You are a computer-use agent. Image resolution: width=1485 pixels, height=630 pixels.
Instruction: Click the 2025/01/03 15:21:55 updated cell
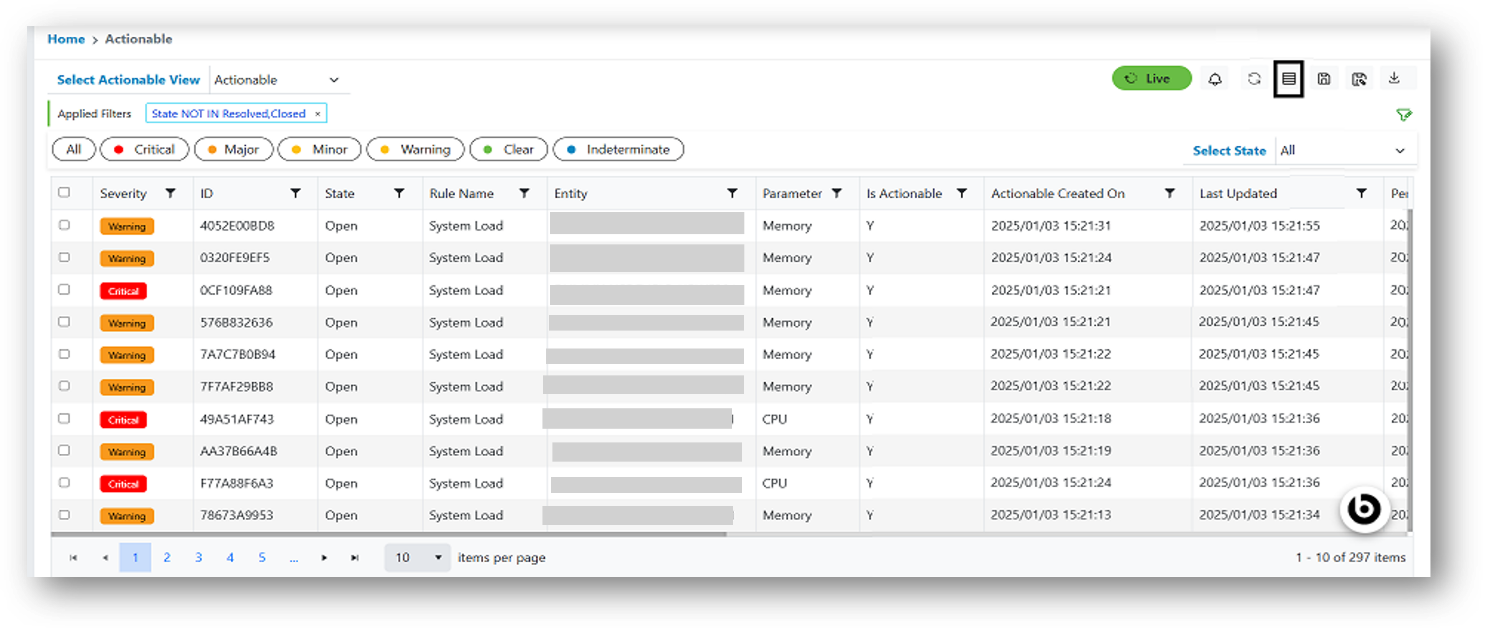pyautogui.click(x=1260, y=226)
